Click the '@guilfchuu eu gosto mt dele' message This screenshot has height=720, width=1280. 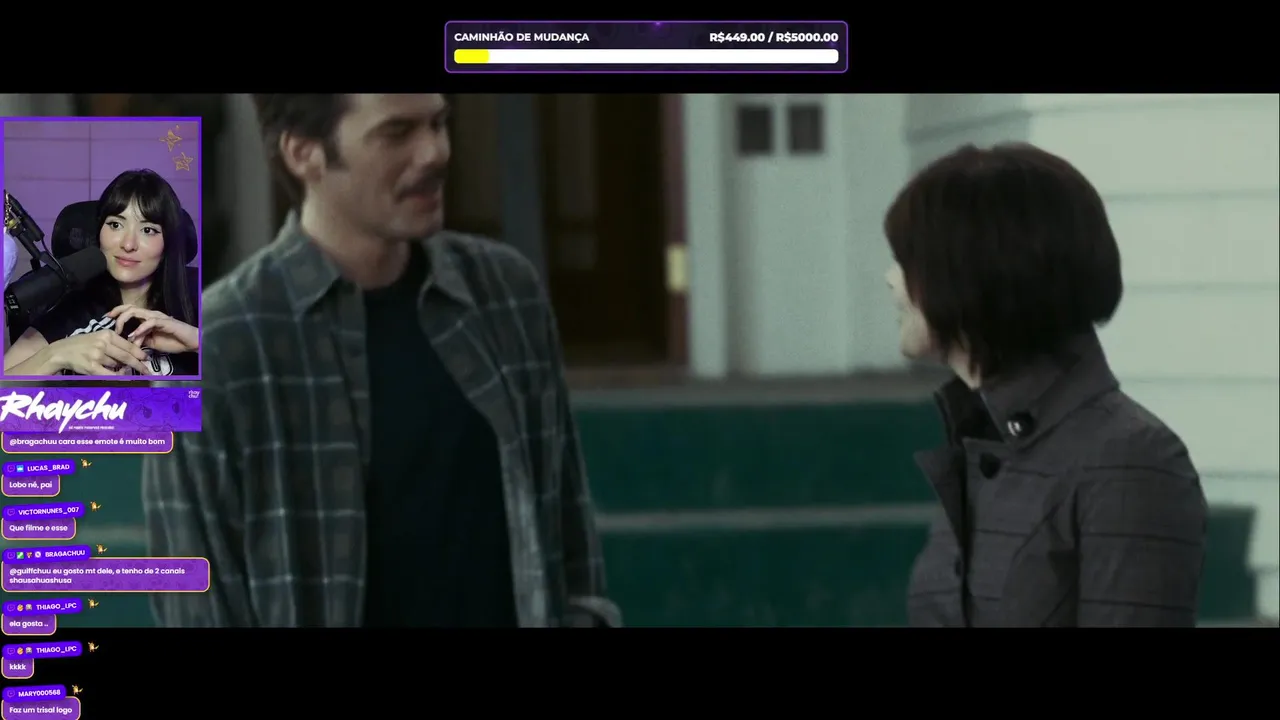105,575
